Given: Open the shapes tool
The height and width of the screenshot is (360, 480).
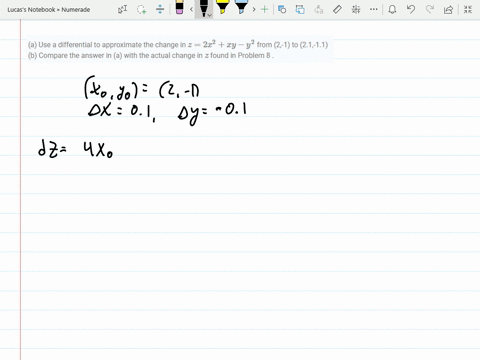Looking at the screenshot, I should [x=282, y=9].
